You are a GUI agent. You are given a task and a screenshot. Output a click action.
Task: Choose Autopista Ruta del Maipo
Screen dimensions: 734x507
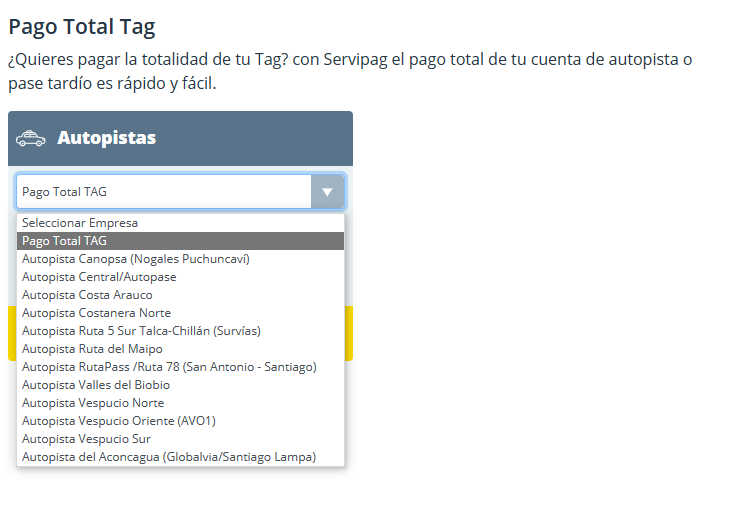[92, 349]
